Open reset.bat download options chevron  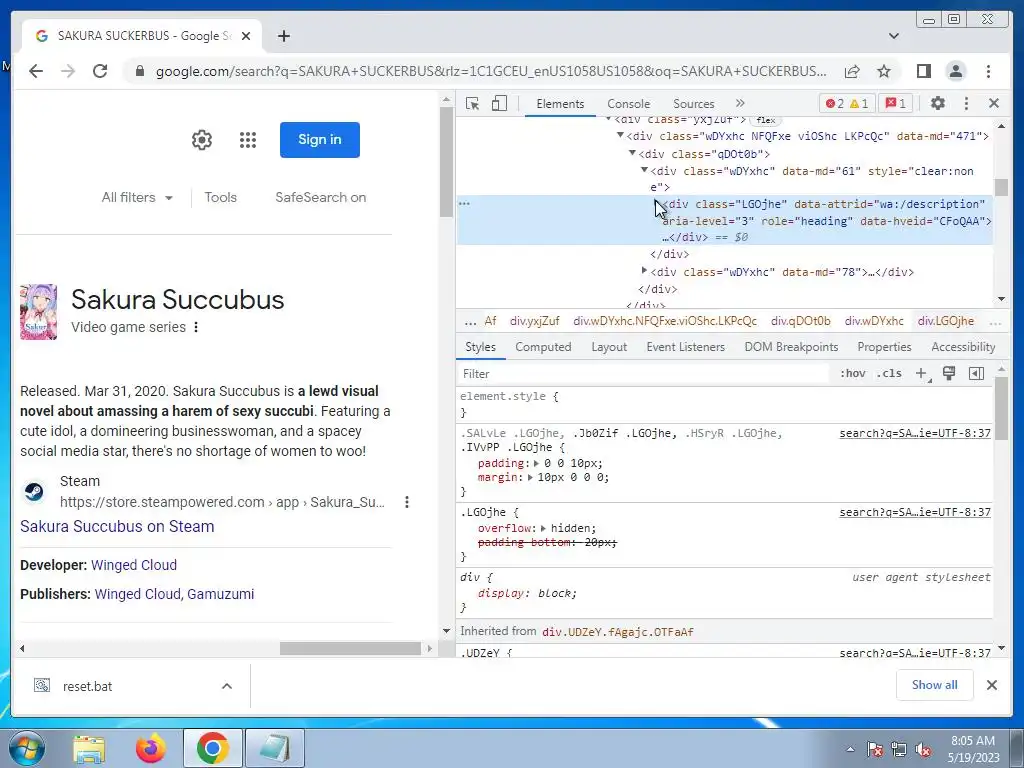tap(227, 686)
